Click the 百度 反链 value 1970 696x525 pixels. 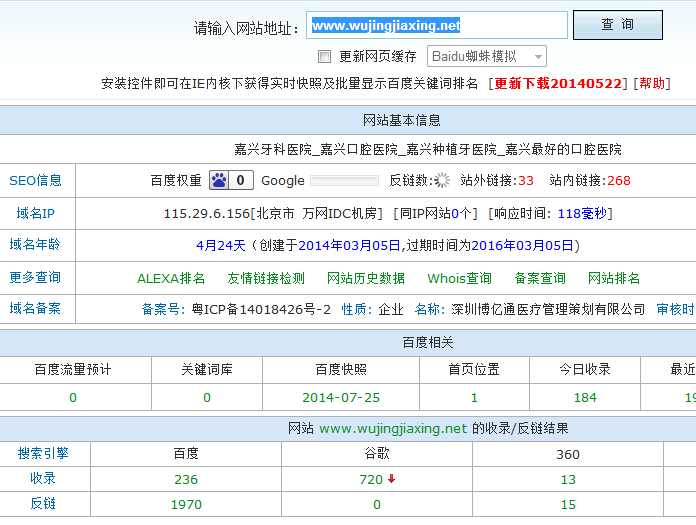186,505
